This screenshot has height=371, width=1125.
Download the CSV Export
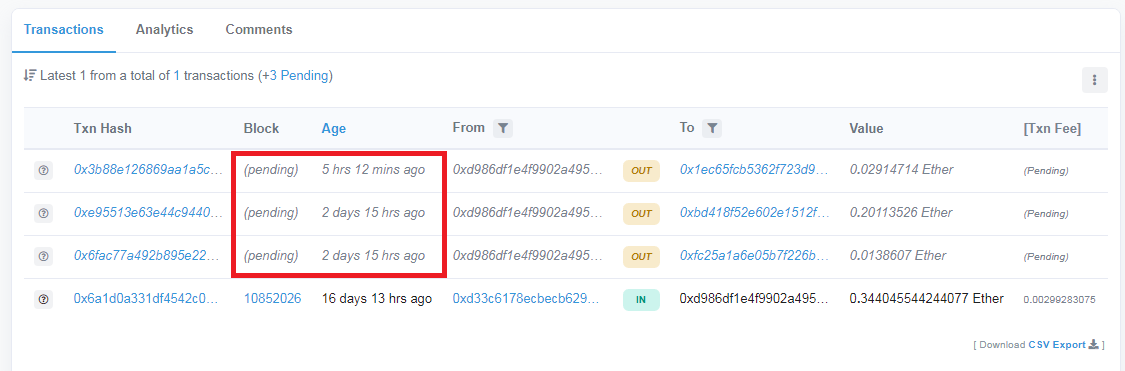[1063, 345]
